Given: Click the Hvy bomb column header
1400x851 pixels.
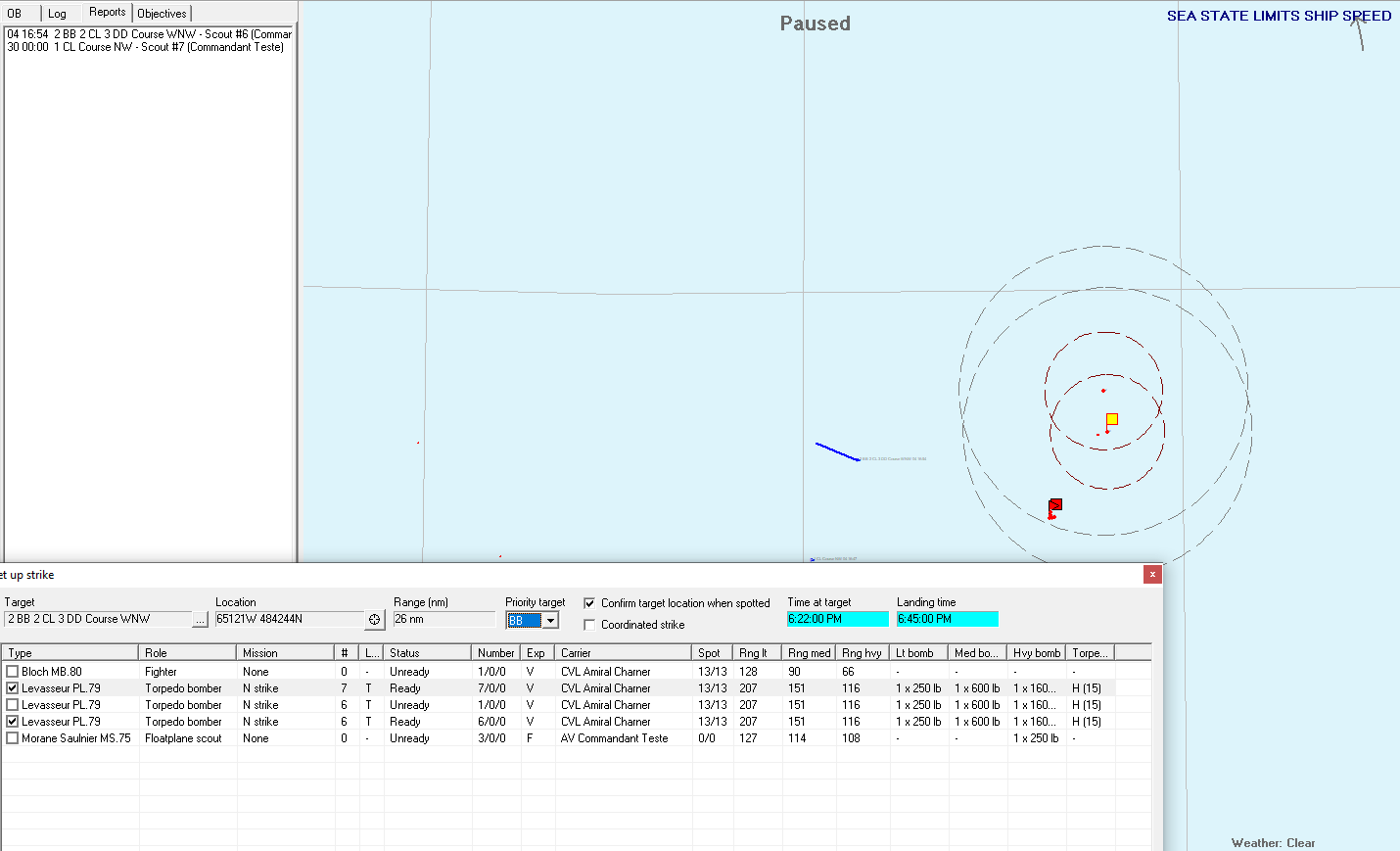Looking at the screenshot, I should pos(1036,653).
